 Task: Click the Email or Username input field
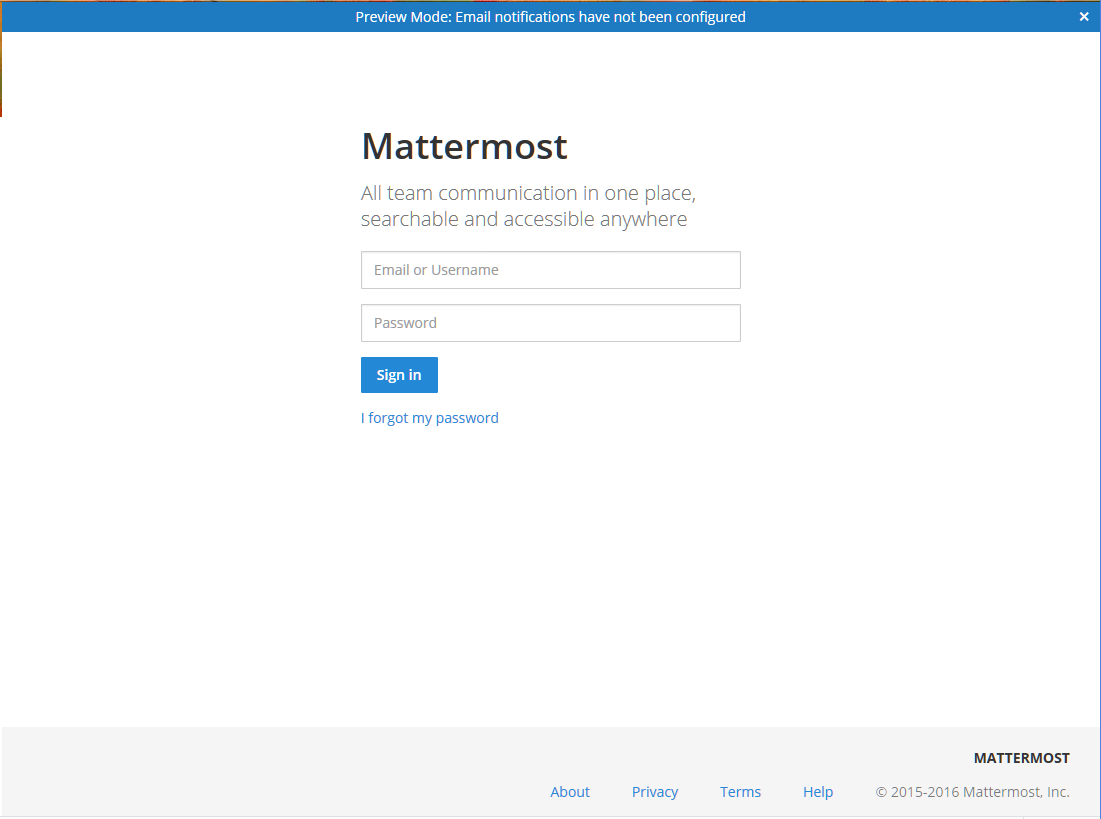click(550, 270)
